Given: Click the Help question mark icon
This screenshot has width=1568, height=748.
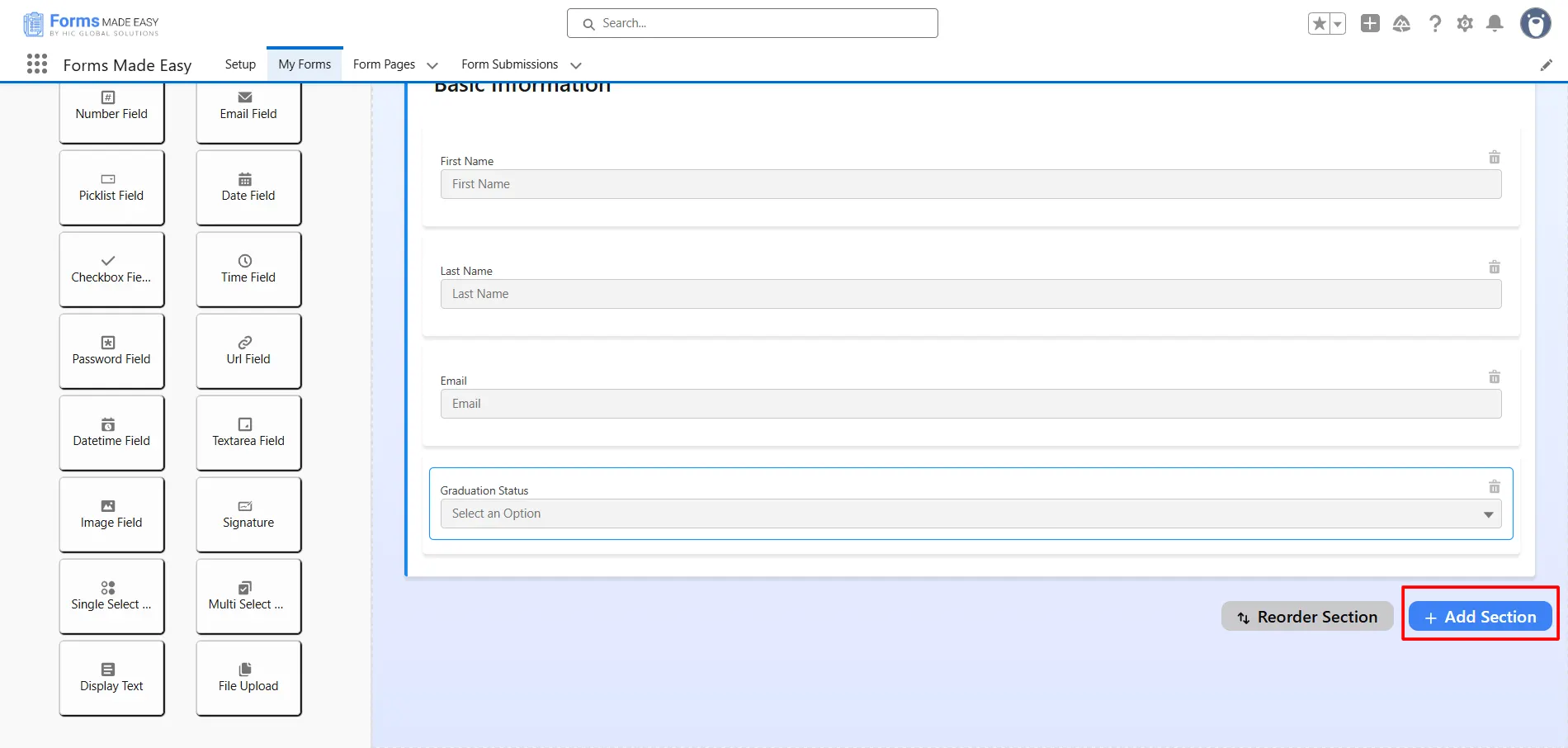Looking at the screenshot, I should (x=1435, y=24).
